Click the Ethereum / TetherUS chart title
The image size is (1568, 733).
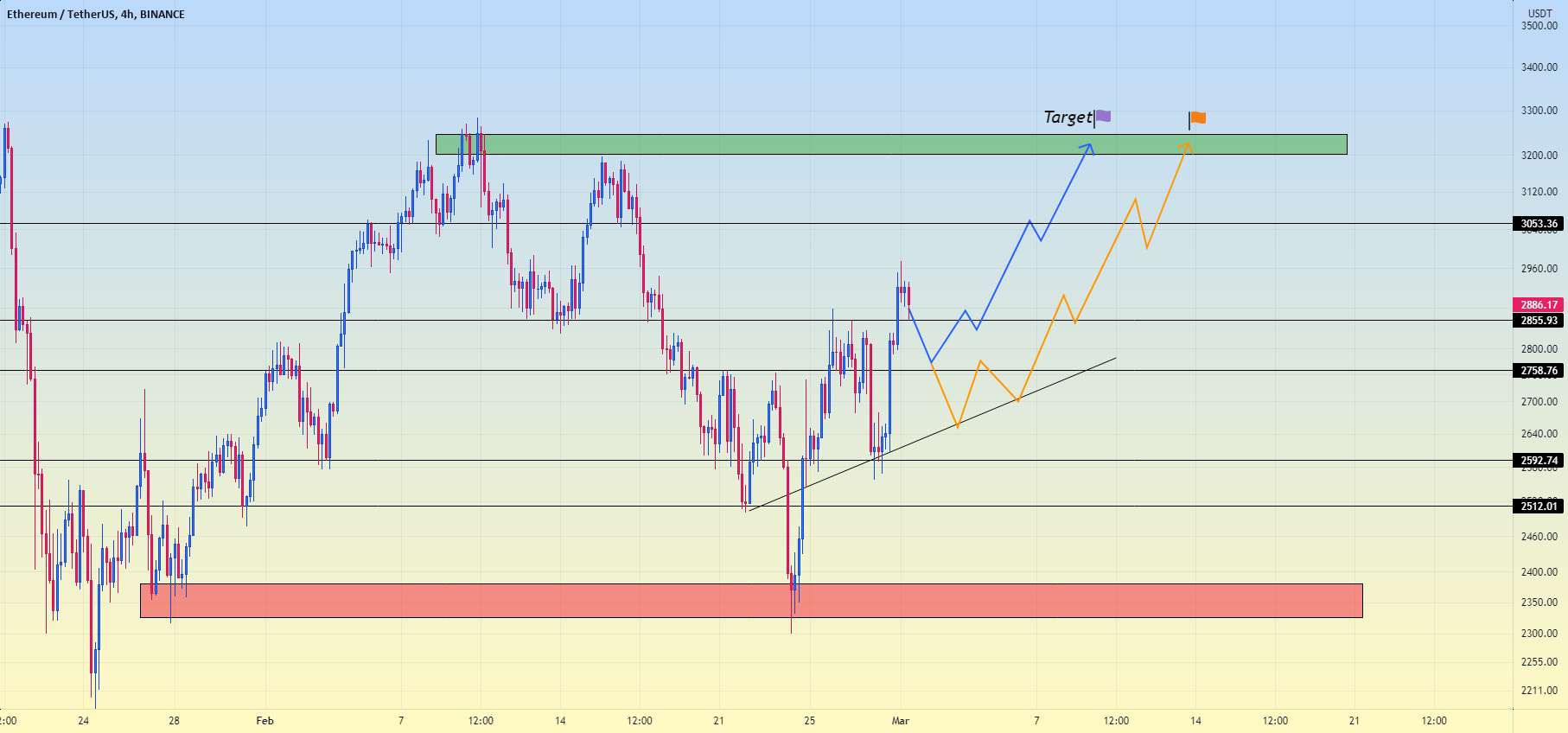click(96, 14)
